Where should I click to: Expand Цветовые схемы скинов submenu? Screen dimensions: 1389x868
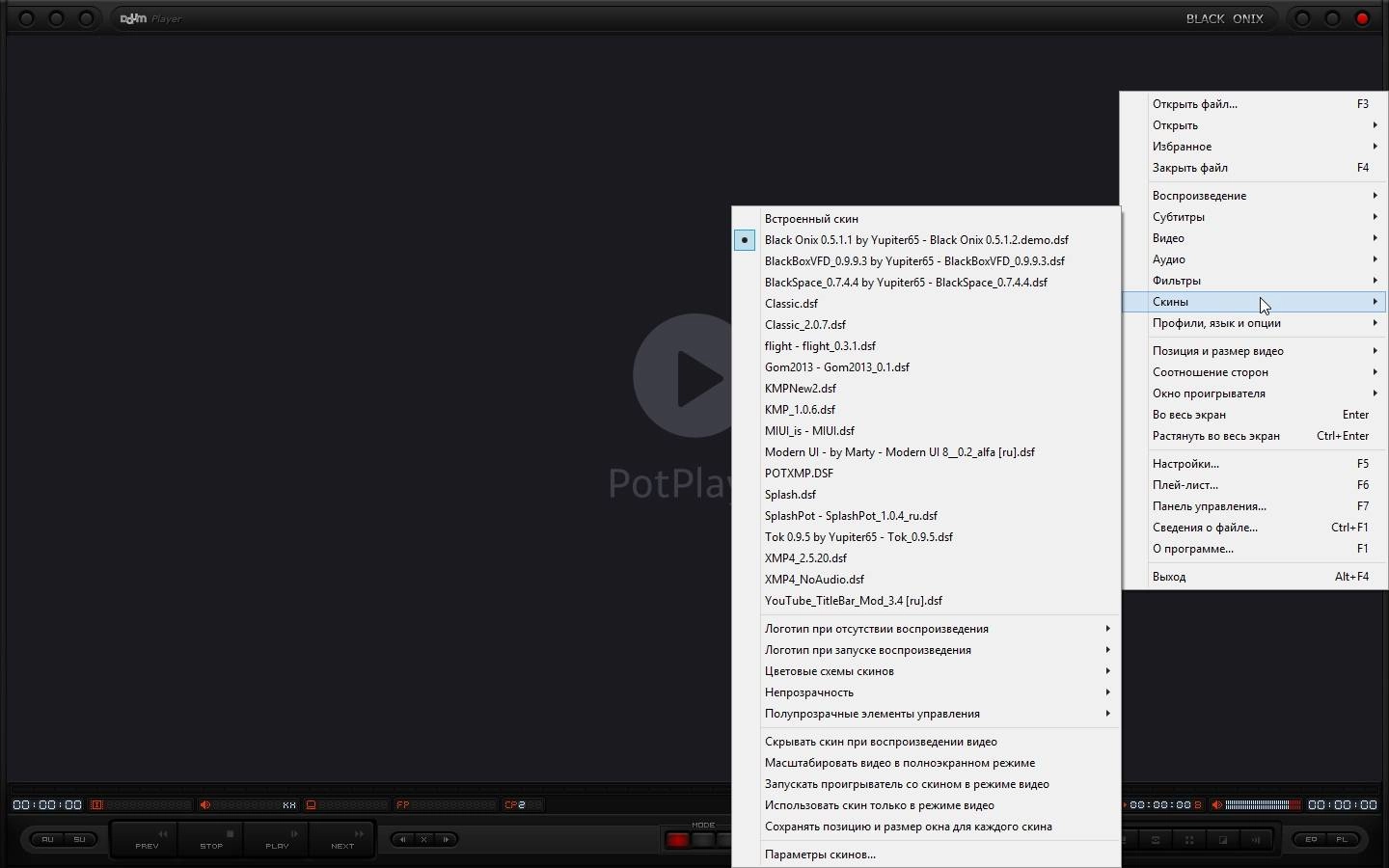point(926,671)
